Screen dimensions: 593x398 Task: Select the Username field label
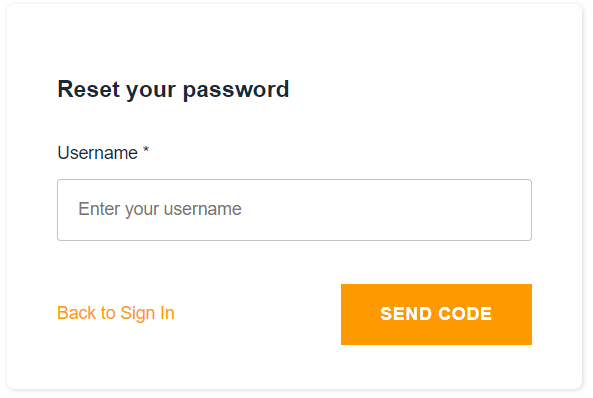click(98, 153)
